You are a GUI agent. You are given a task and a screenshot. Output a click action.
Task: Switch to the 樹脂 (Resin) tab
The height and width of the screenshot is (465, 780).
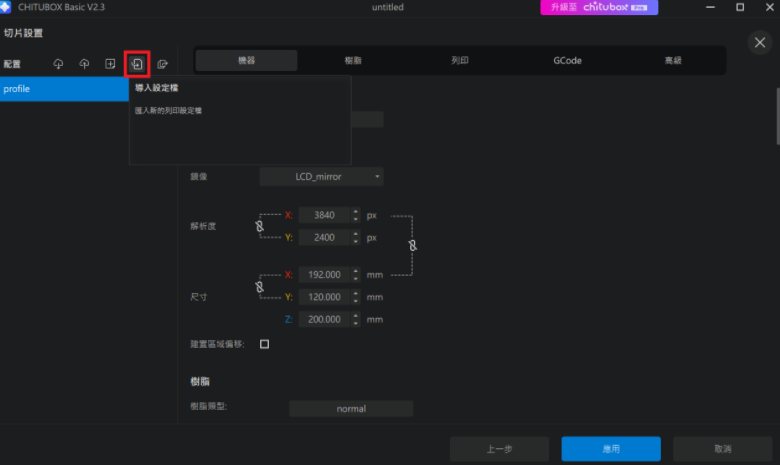[x=353, y=61]
